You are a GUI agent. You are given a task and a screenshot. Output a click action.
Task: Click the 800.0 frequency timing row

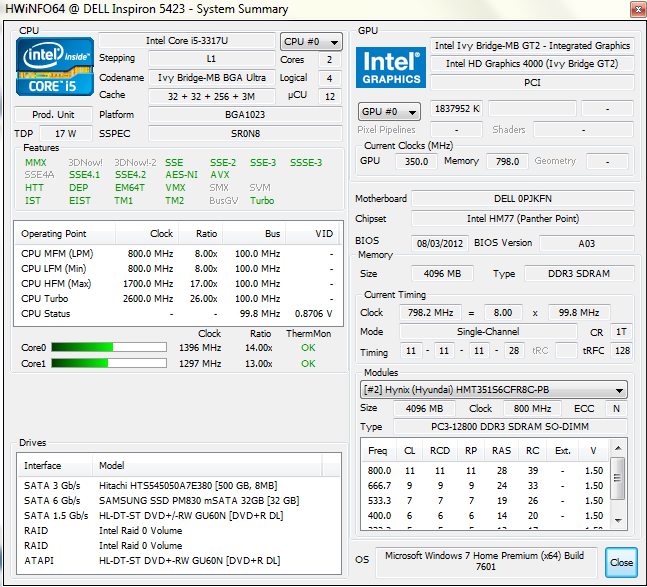pyautogui.click(x=485, y=470)
